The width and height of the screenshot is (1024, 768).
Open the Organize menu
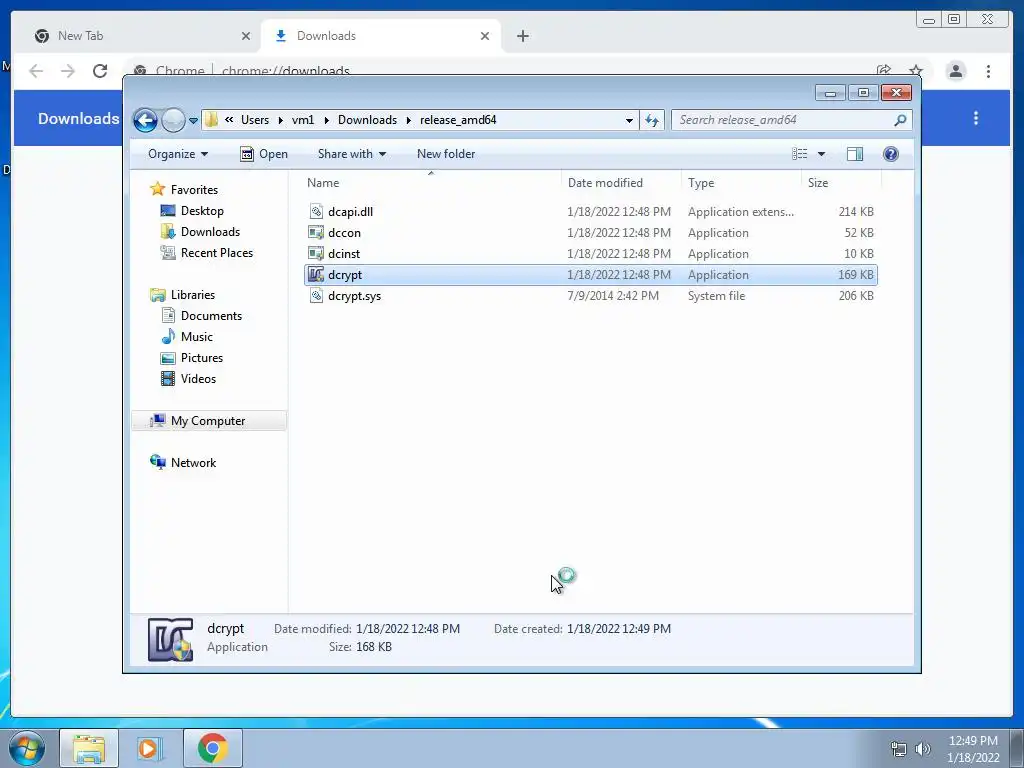point(178,154)
